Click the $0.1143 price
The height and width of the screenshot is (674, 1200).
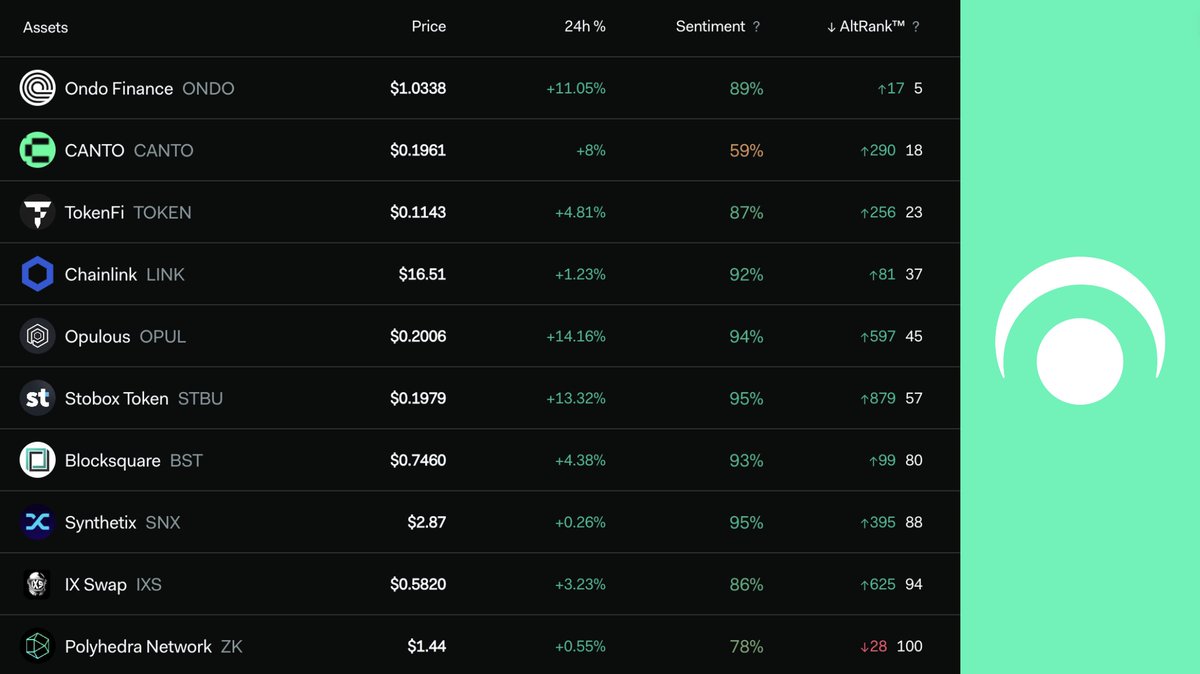[418, 212]
